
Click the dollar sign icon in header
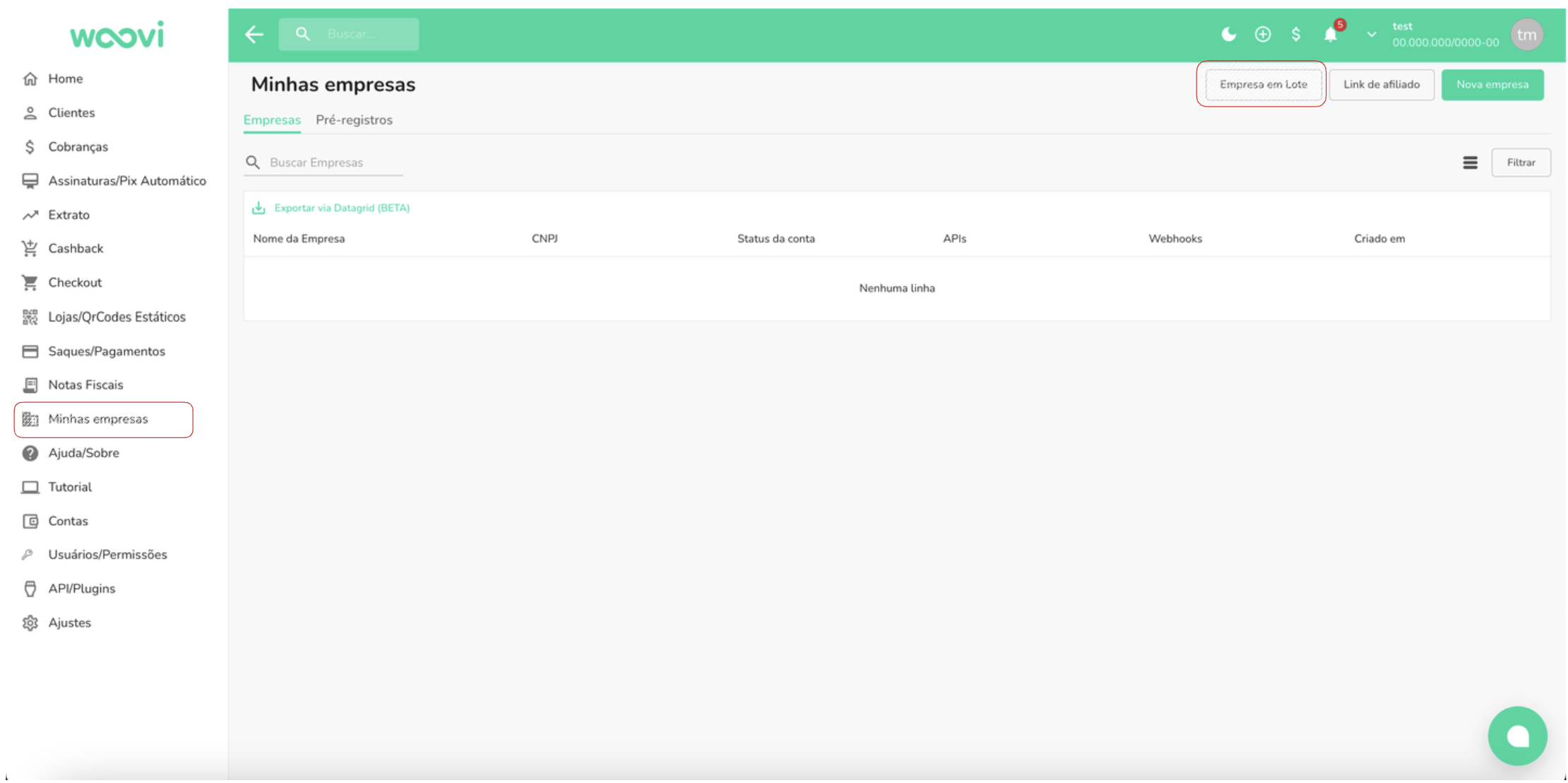(1295, 34)
